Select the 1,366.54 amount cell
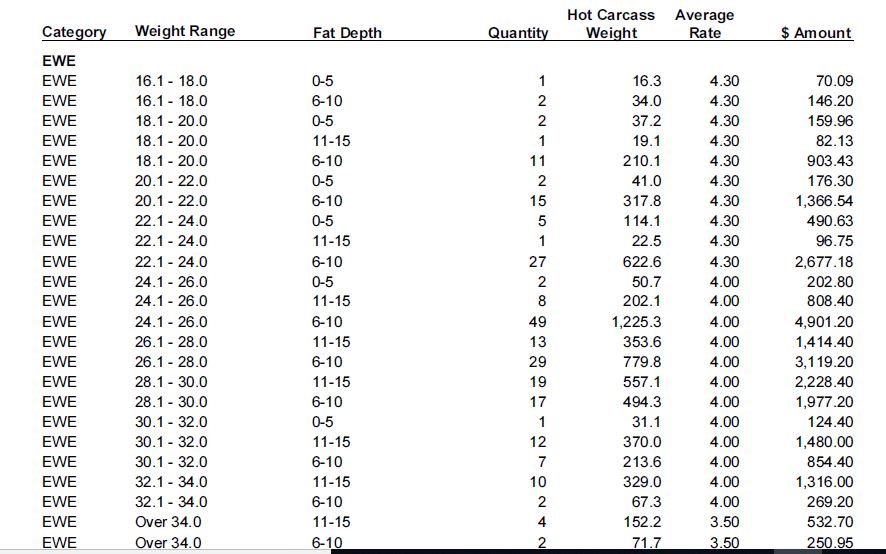 click(824, 201)
